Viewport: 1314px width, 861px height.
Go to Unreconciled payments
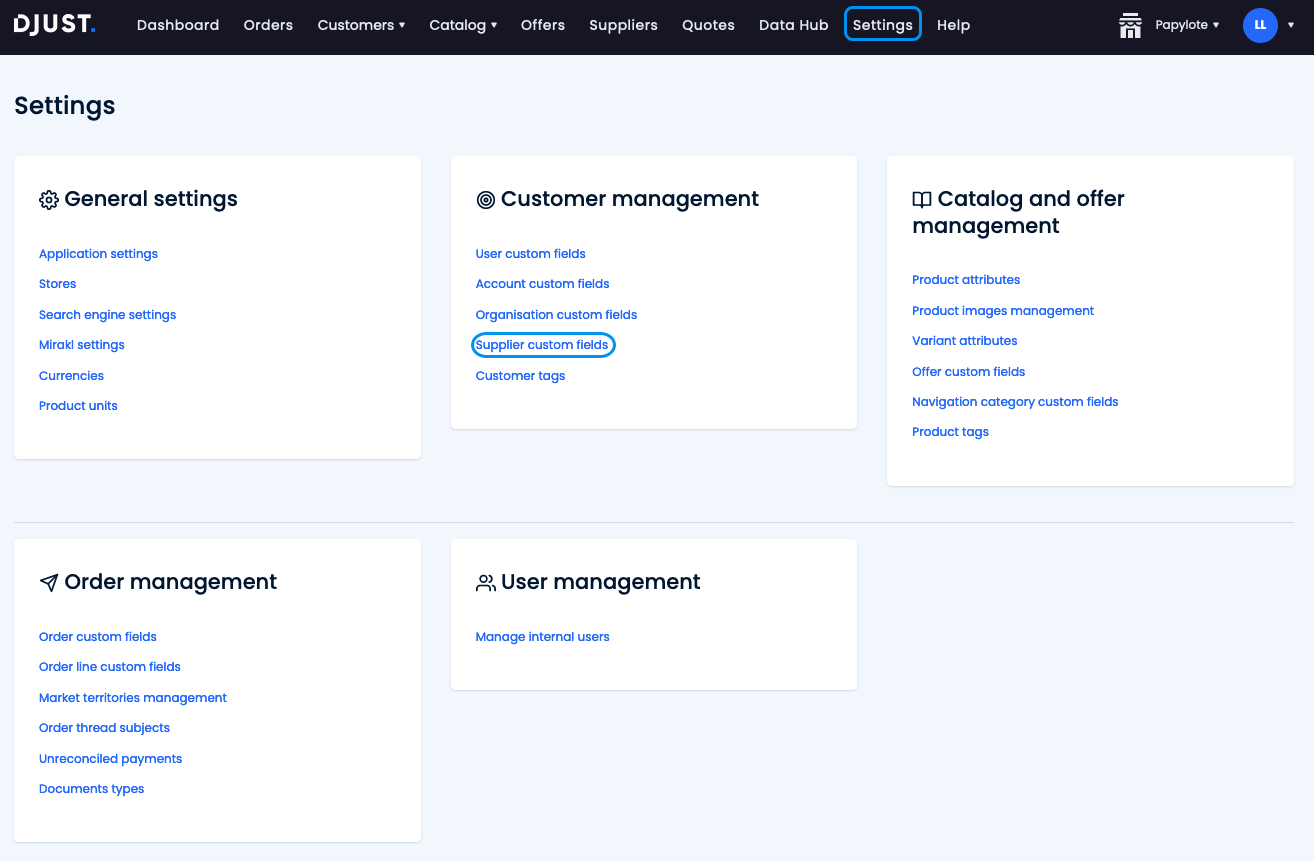(110, 759)
